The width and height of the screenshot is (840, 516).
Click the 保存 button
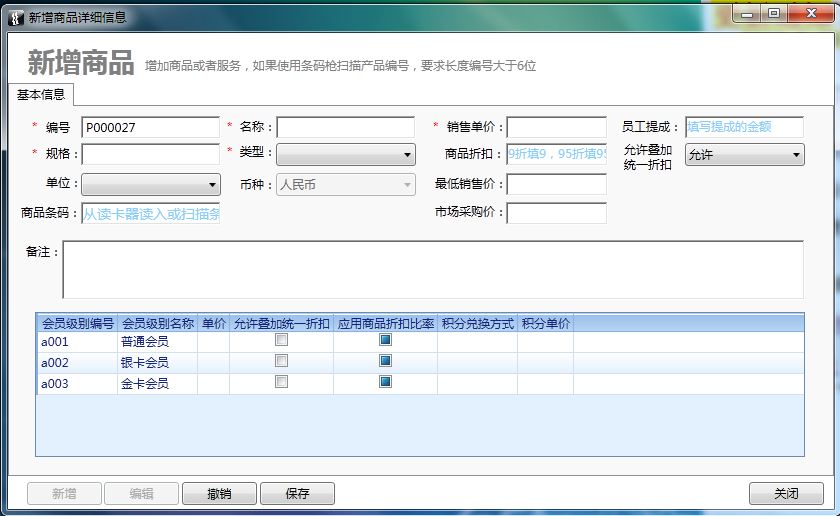click(x=297, y=493)
